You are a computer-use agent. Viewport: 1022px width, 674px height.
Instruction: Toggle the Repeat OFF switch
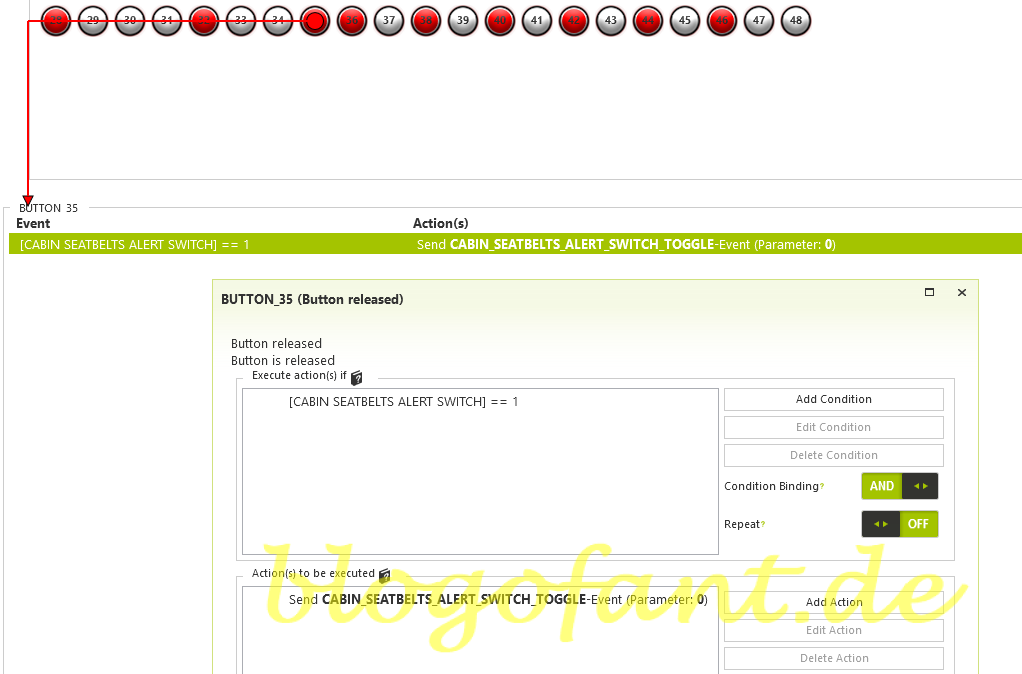click(x=899, y=524)
